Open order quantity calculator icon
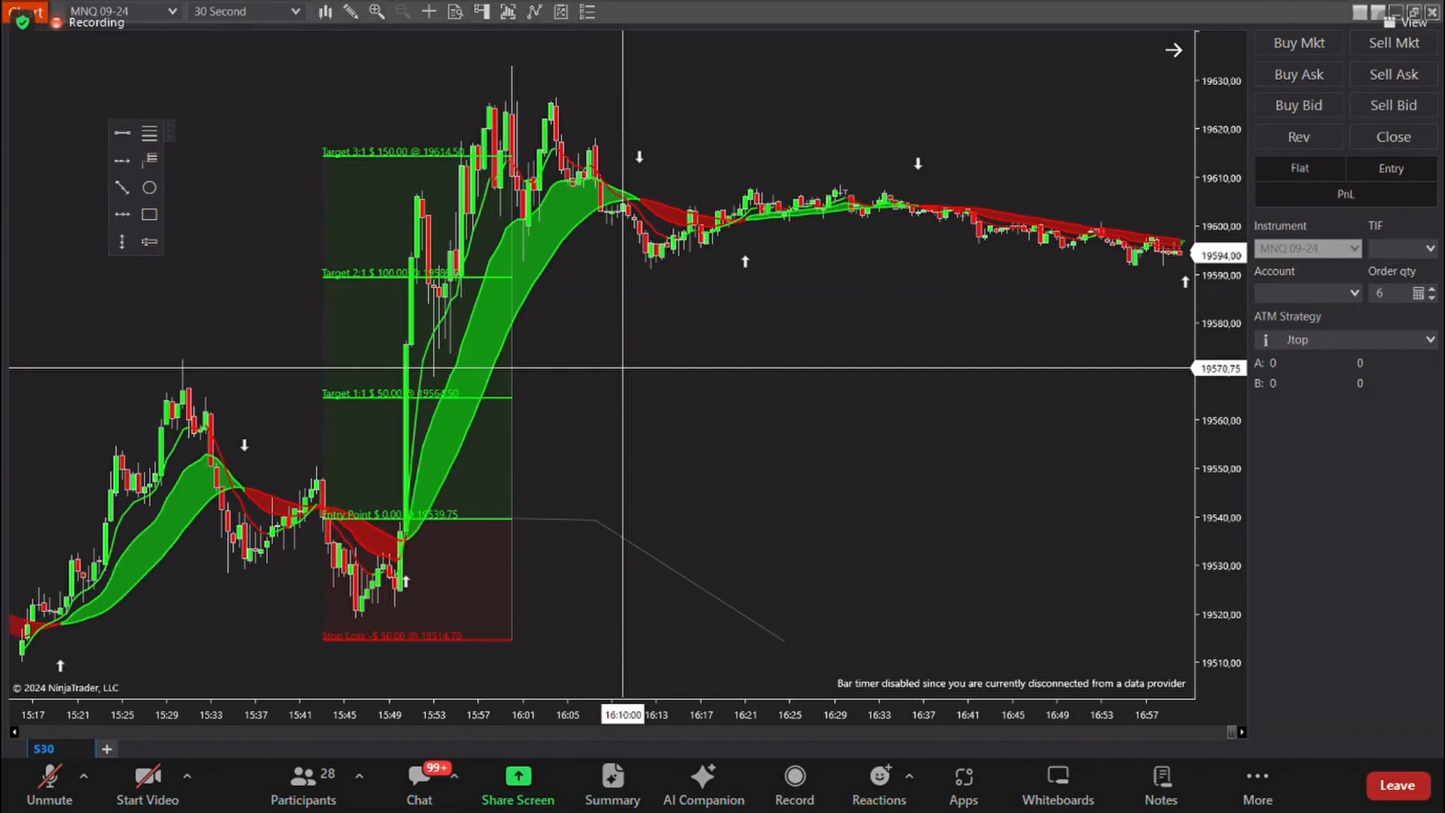The image size is (1445, 813). coord(1418,293)
